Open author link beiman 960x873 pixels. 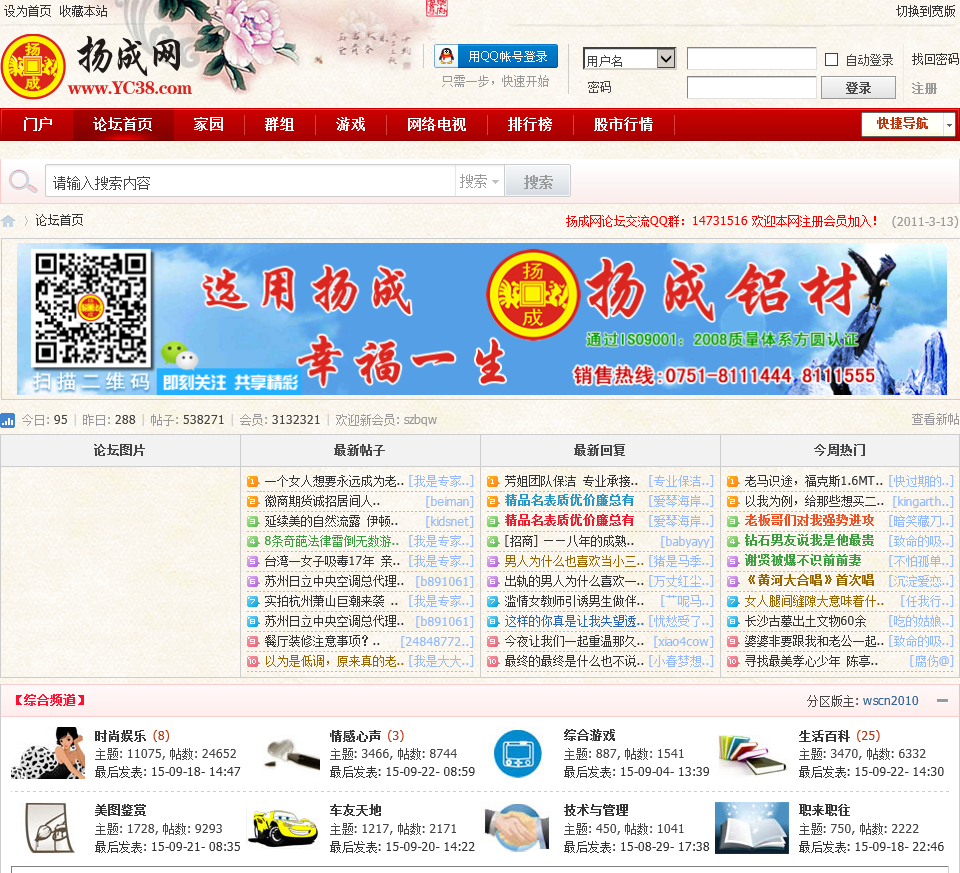449,501
